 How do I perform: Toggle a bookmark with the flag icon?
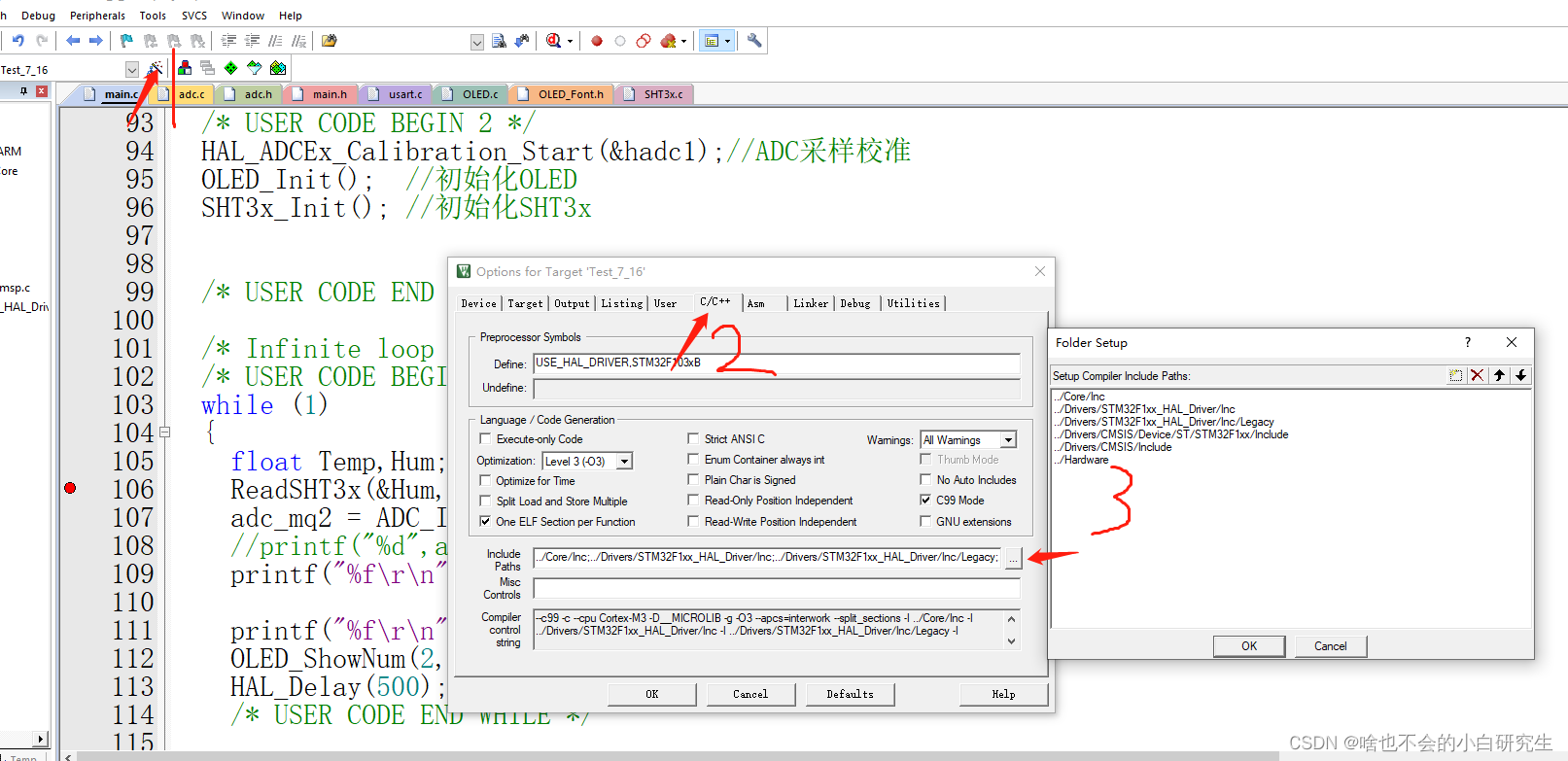click(x=127, y=41)
